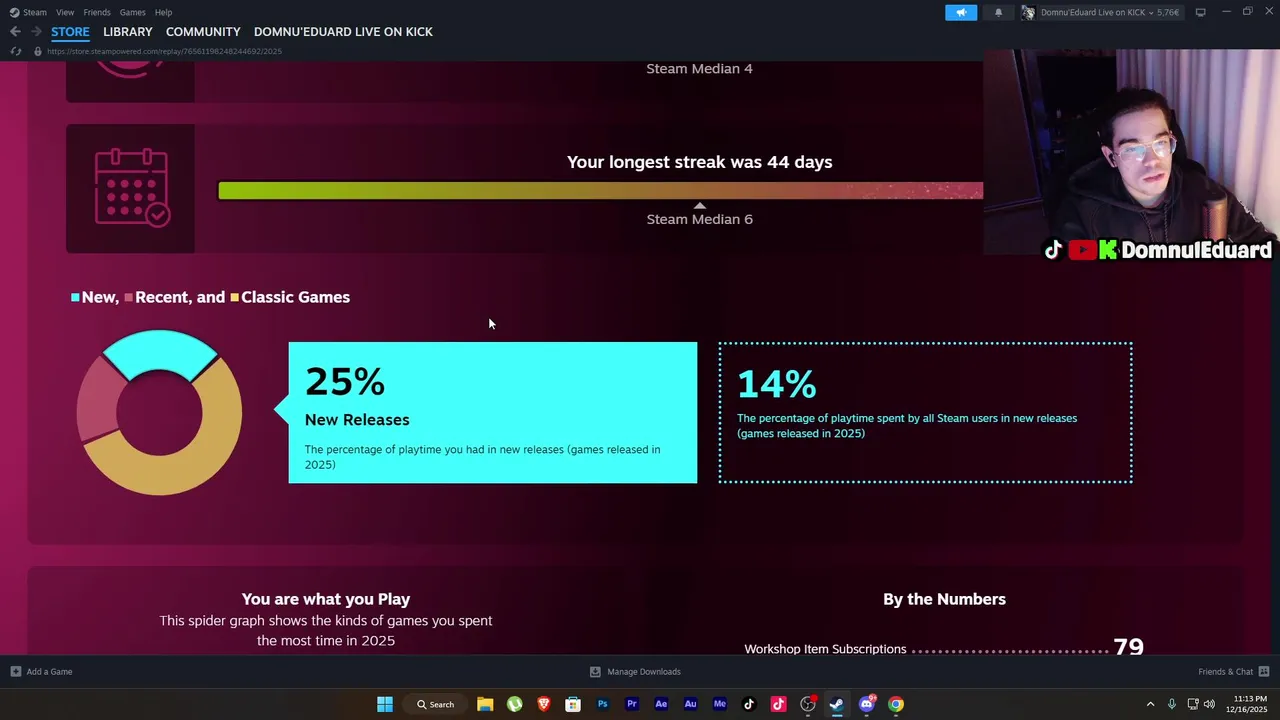The height and width of the screenshot is (720, 1280).
Task: Click the Windows taskbar Search box
Action: [x=436, y=704]
